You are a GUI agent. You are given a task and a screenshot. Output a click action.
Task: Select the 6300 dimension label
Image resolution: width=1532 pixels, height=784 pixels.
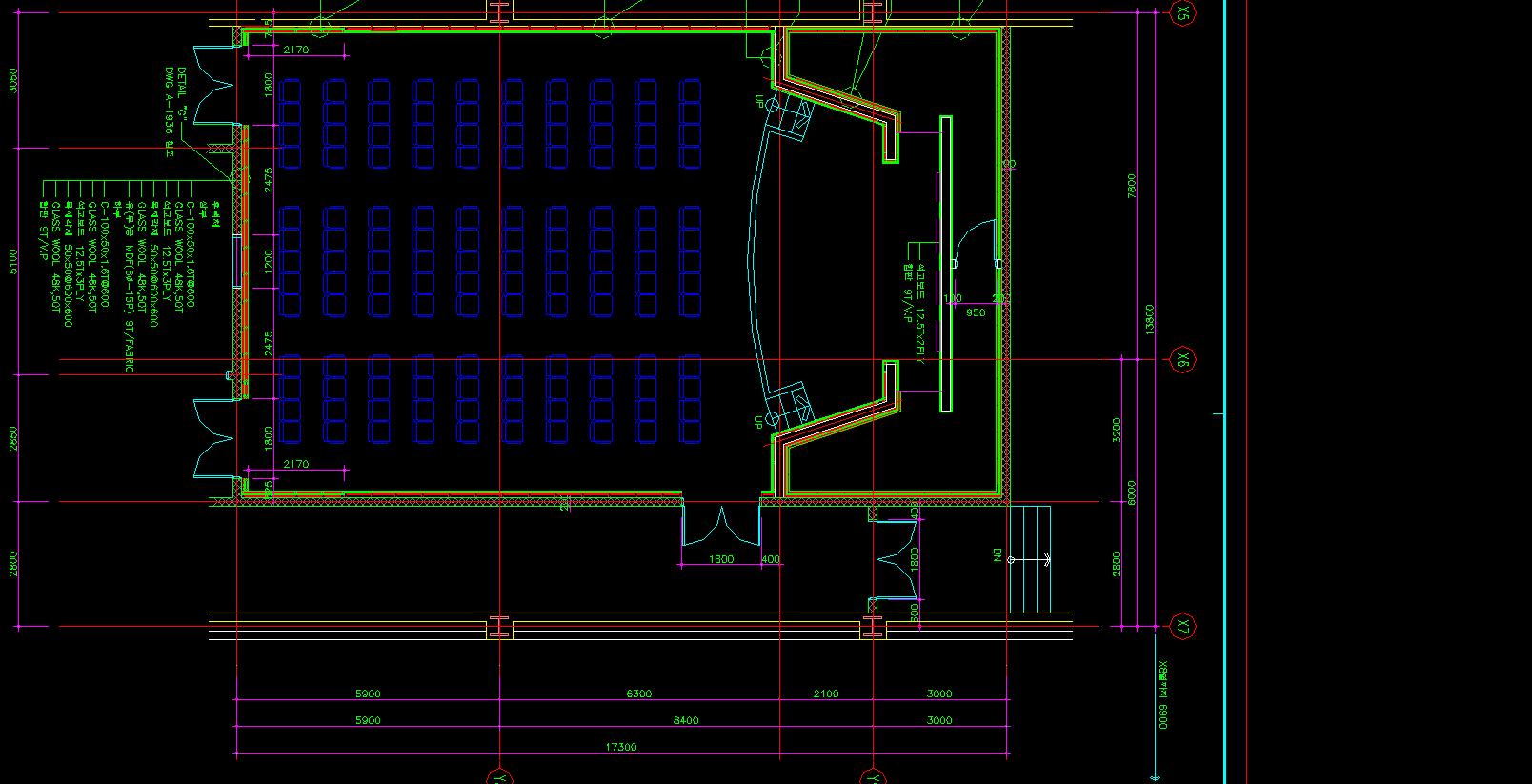pos(638,694)
